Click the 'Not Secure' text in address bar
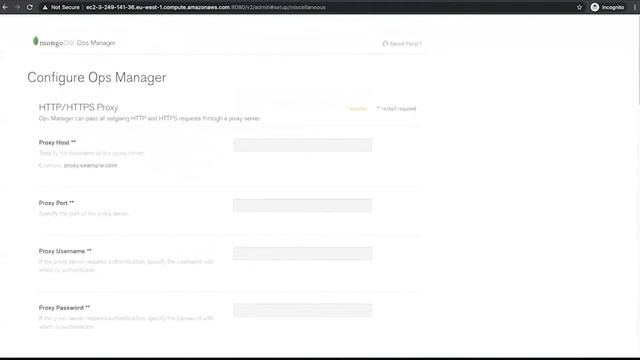 point(65,7)
